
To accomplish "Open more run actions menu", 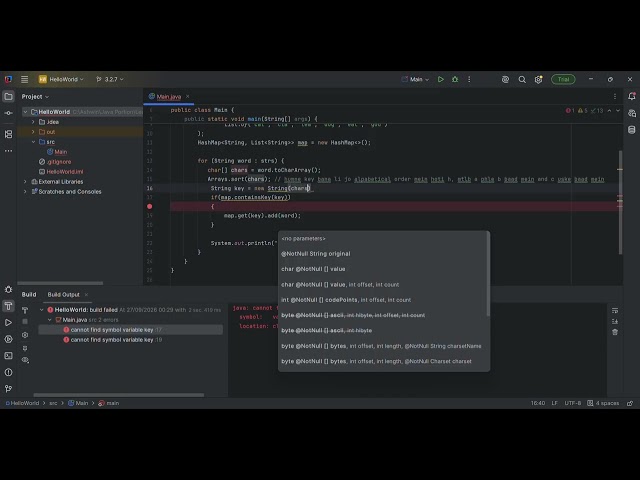I will (469, 79).
